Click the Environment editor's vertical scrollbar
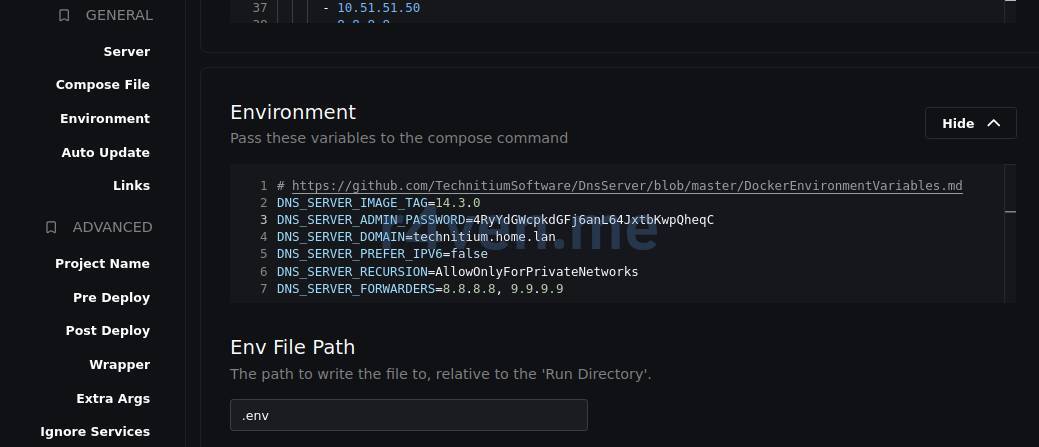This screenshot has height=447, width=1039. [x=1010, y=212]
